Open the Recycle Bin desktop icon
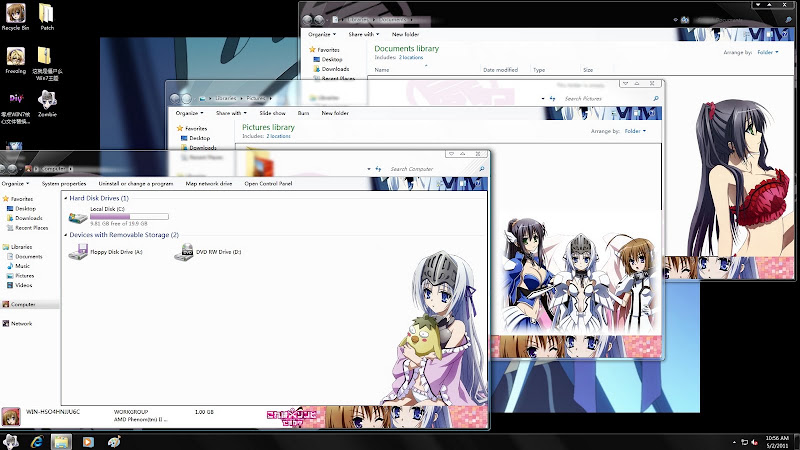Viewport: 800px width, 450px height. 15,15
